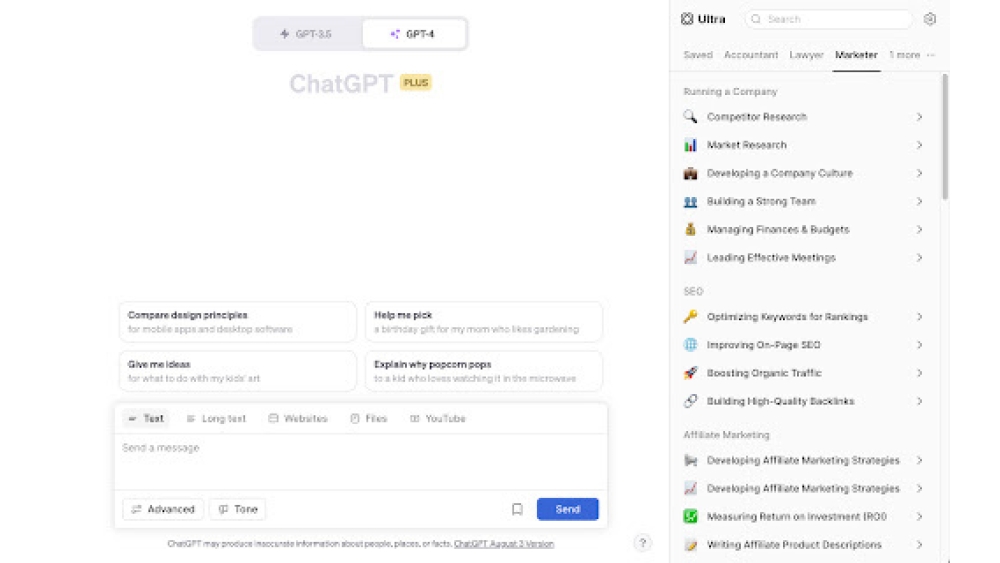Choose Help me pick suggestion
This screenshot has height=563, width=1000.
[x=483, y=322]
